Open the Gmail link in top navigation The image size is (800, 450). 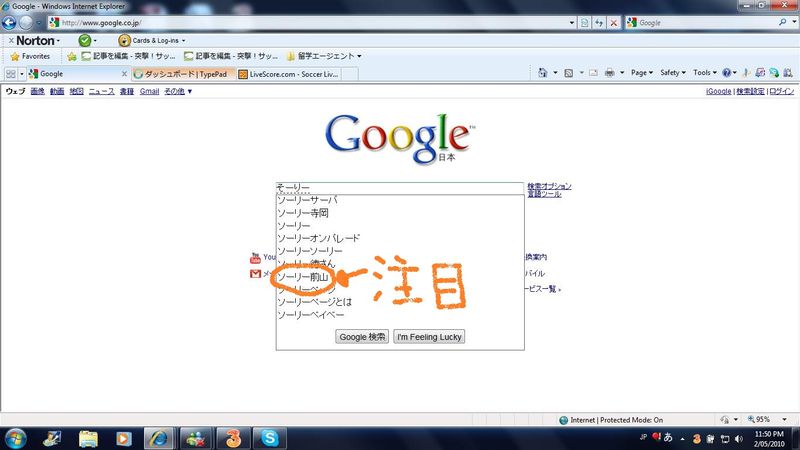pos(149,91)
